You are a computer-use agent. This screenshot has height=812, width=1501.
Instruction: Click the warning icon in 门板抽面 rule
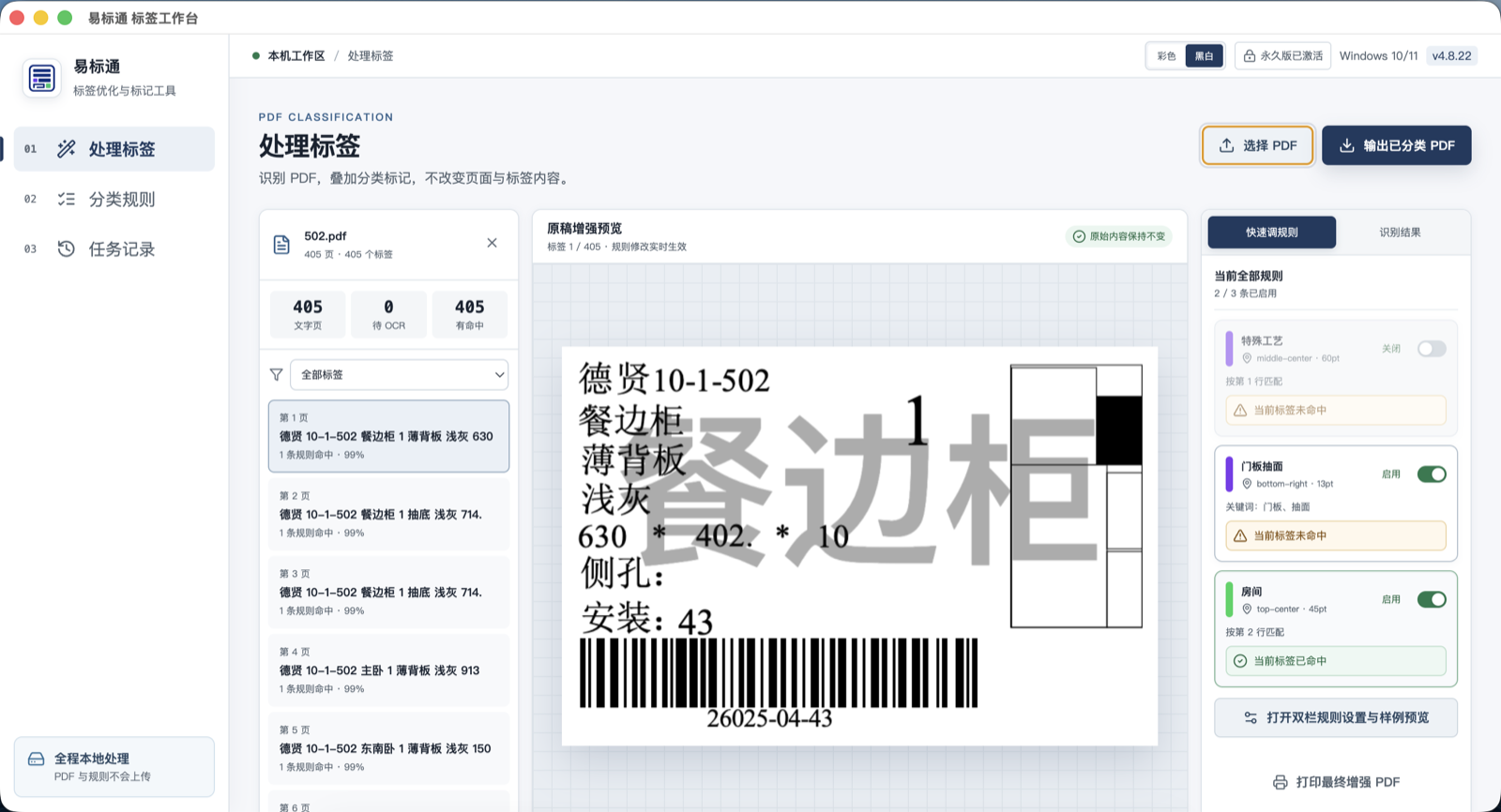click(x=1240, y=535)
